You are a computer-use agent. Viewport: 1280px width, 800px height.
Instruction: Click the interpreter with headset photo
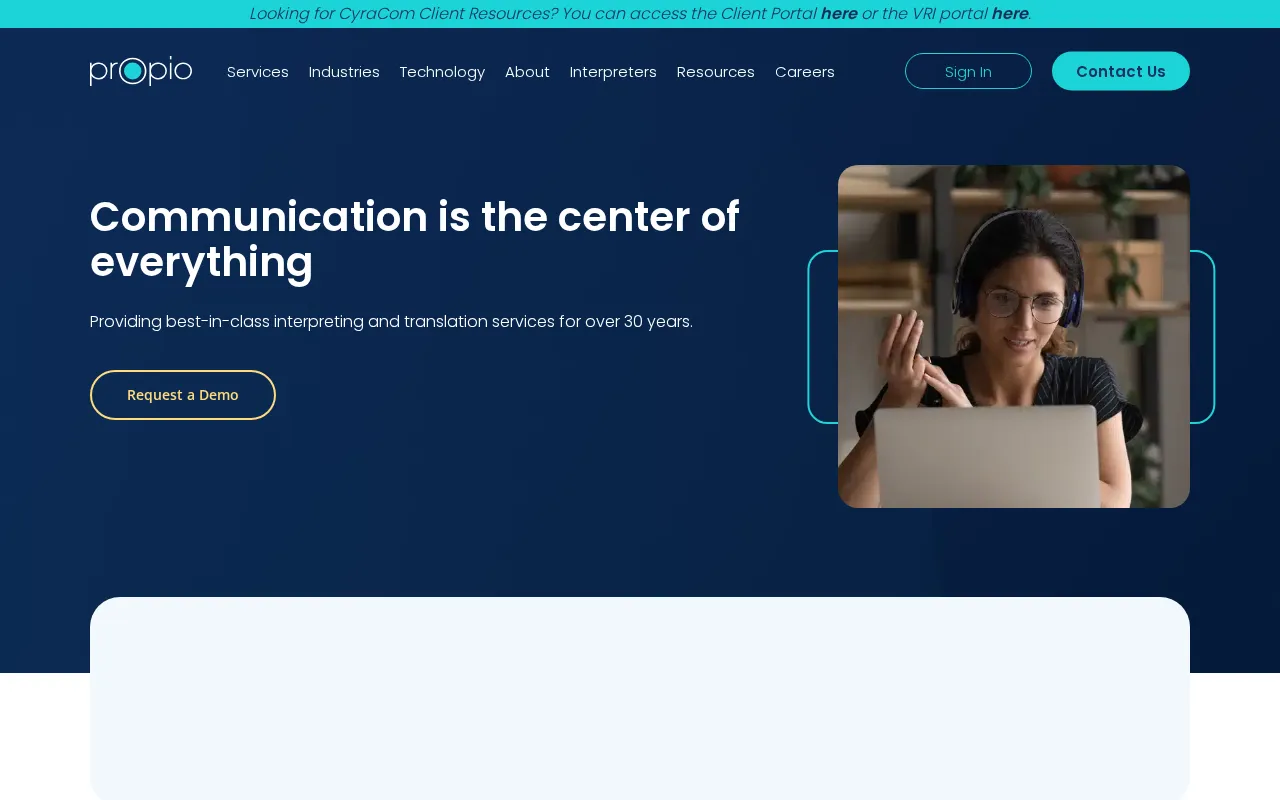[1014, 336]
